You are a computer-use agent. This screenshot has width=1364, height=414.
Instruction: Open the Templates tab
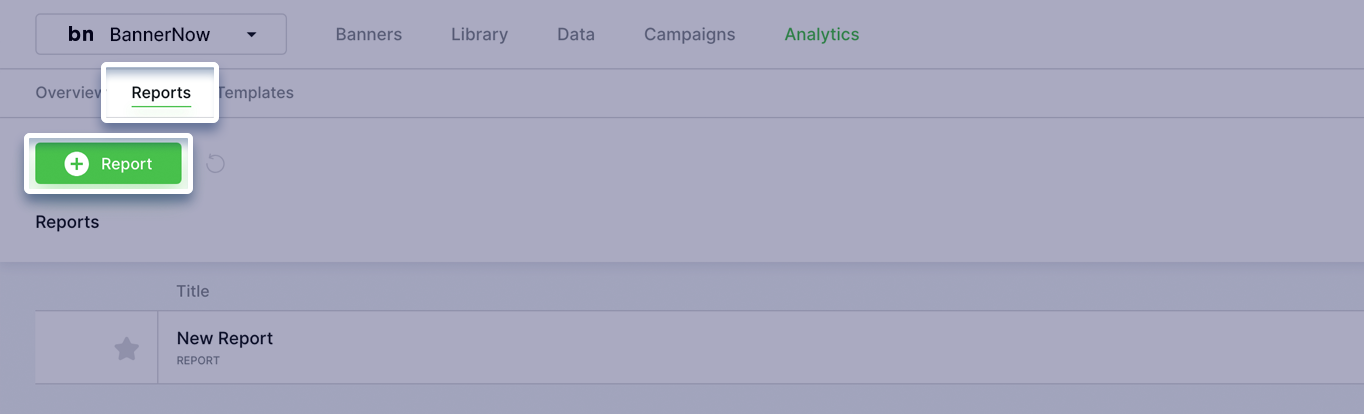click(256, 92)
